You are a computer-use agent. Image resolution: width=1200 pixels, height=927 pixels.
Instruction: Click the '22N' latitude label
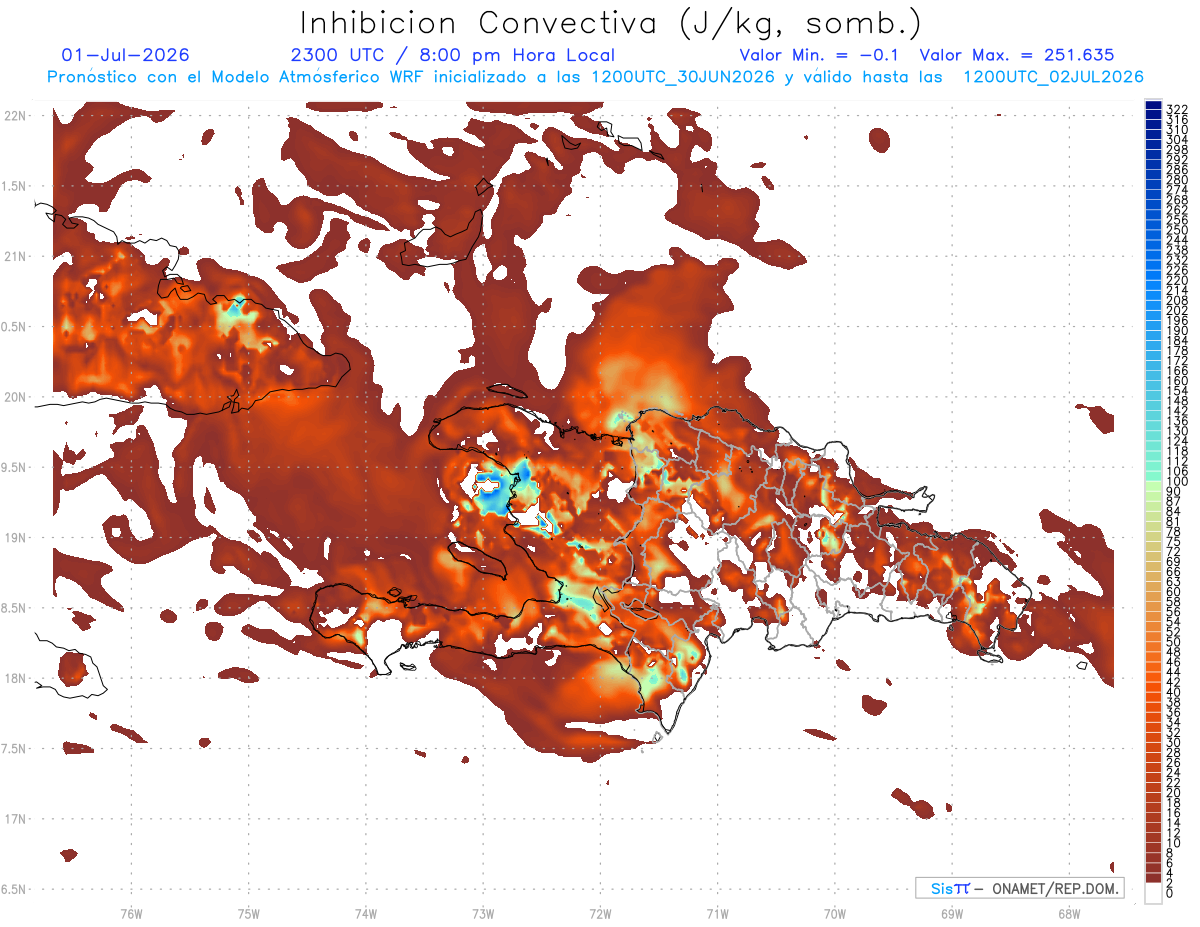tap(14, 116)
